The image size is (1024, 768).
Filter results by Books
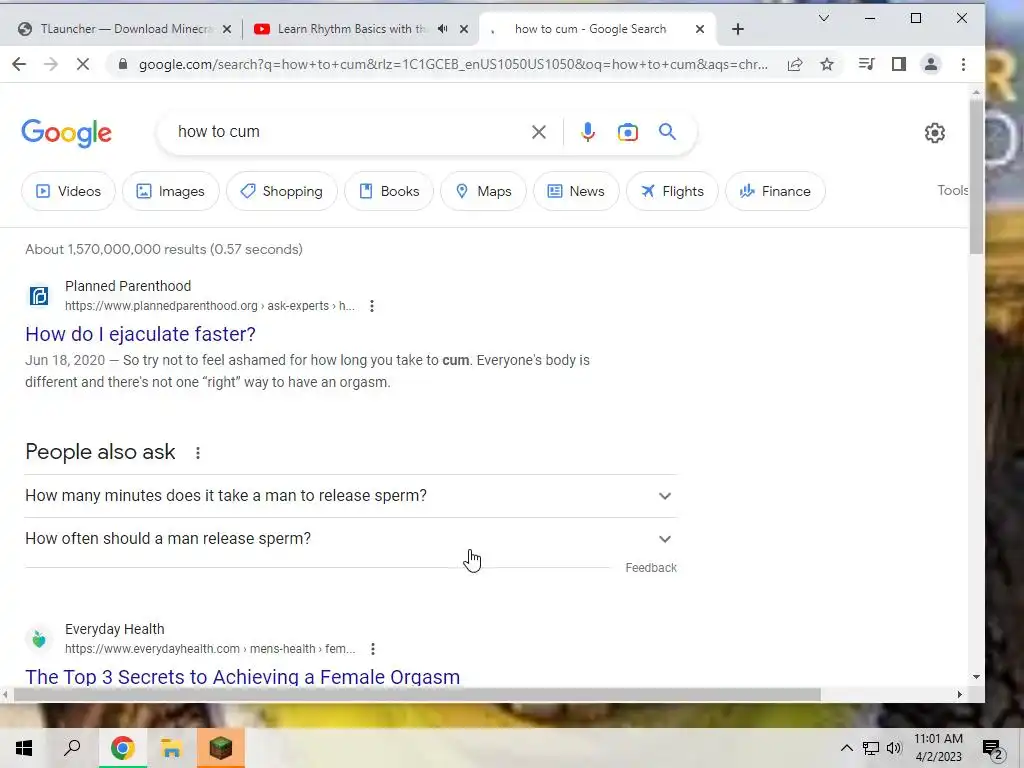pyautogui.click(x=389, y=191)
